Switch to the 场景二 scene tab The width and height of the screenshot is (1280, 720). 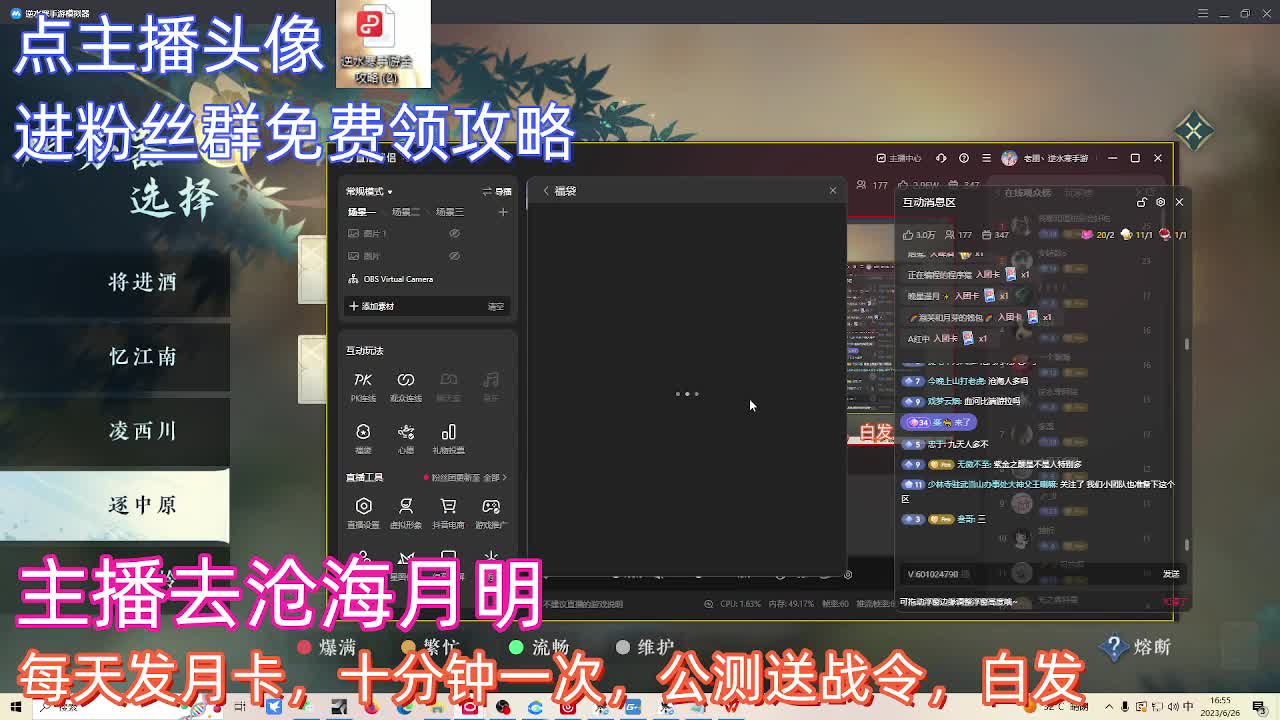(405, 212)
